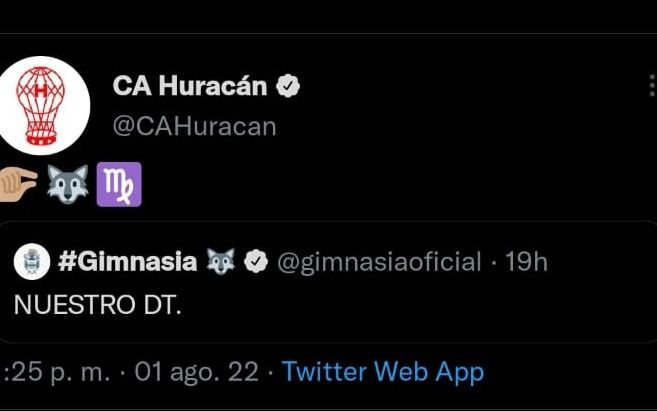This screenshot has height=411, width=657.
Task: Open the quoted tweet text NUESTRO DT.
Action: coord(98,305)
